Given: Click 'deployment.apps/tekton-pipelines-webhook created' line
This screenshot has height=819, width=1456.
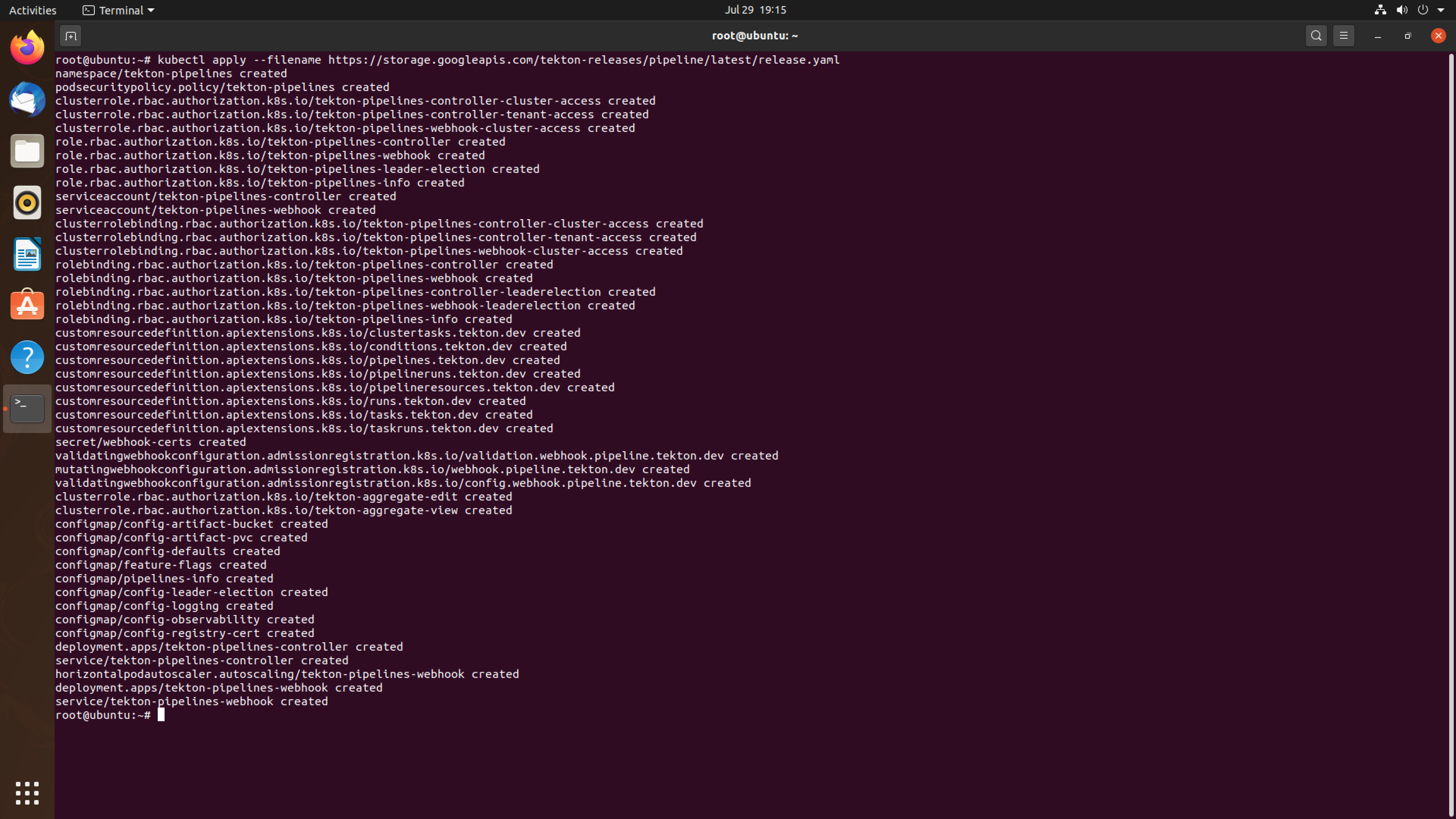Looking at the screenshot, I should pyautogui.click(x=219, y=687).
